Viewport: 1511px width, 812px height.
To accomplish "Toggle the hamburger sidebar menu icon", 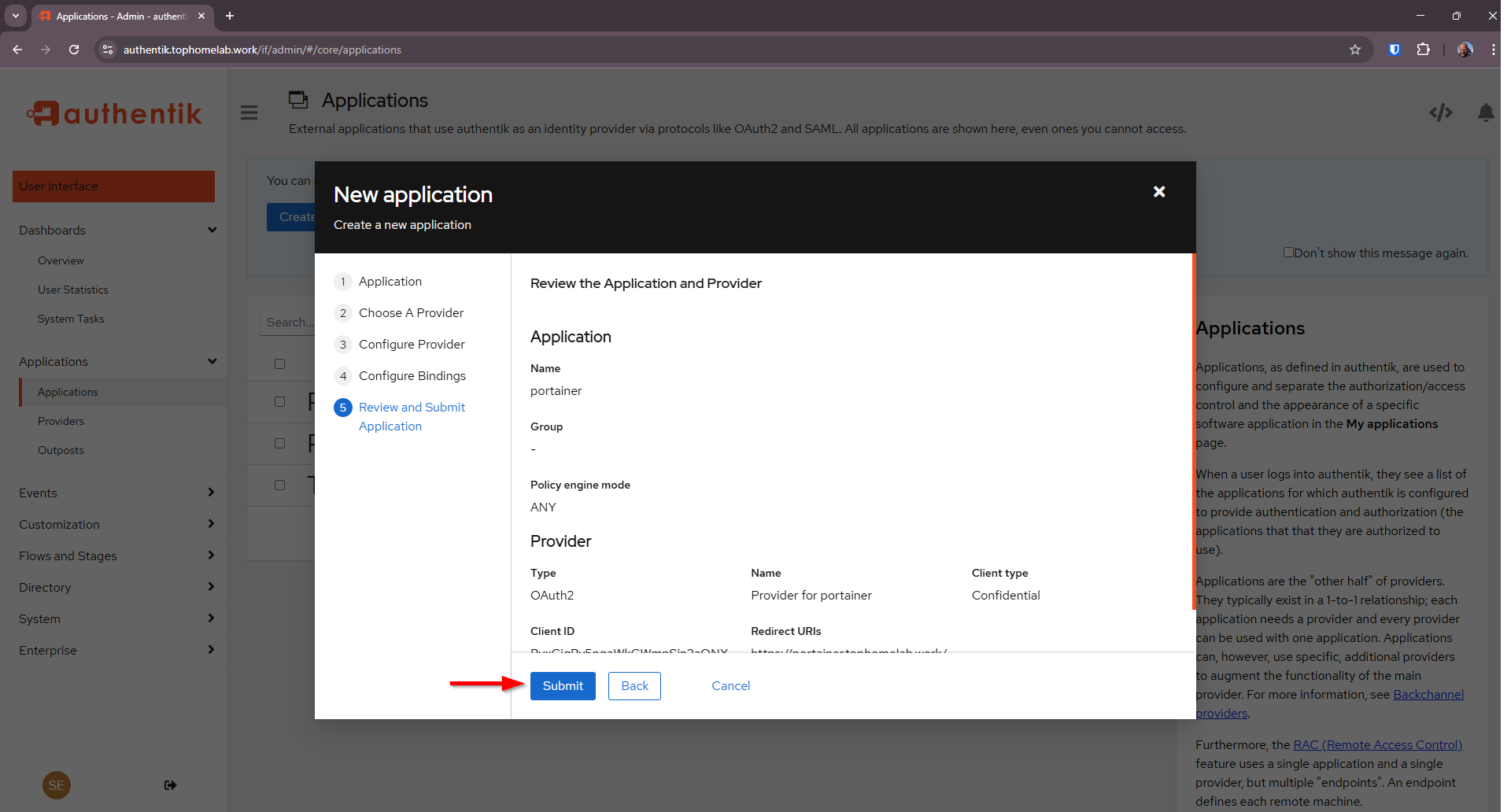I will coord(249,113).
